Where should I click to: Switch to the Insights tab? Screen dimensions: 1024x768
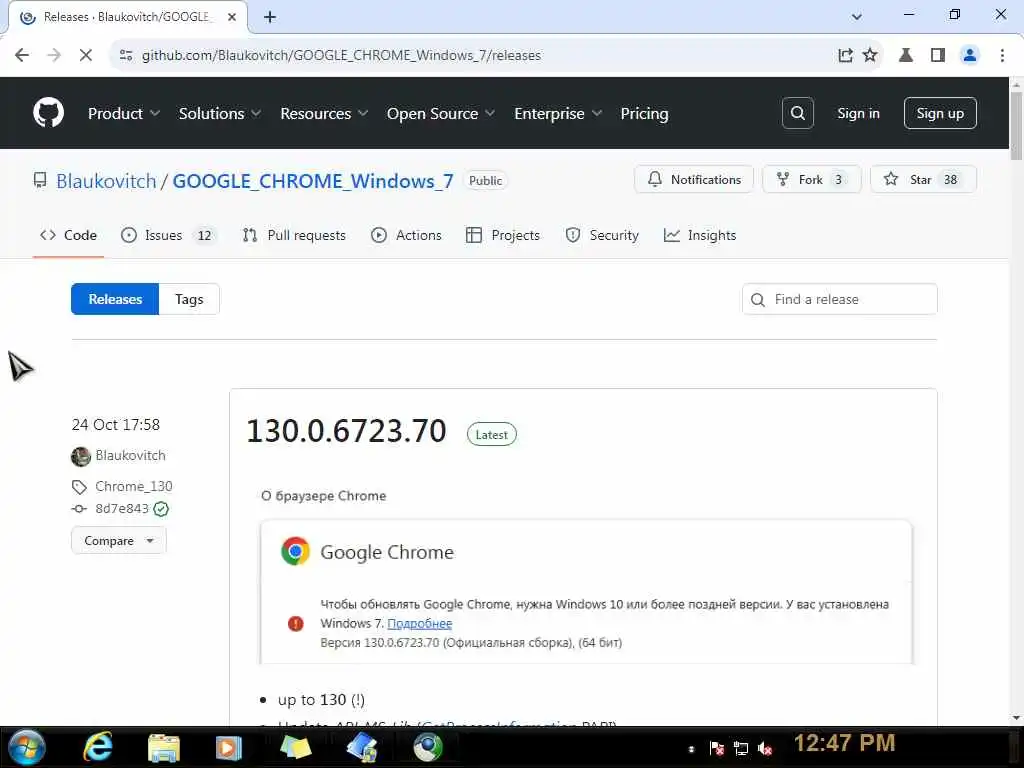[700, 235]
